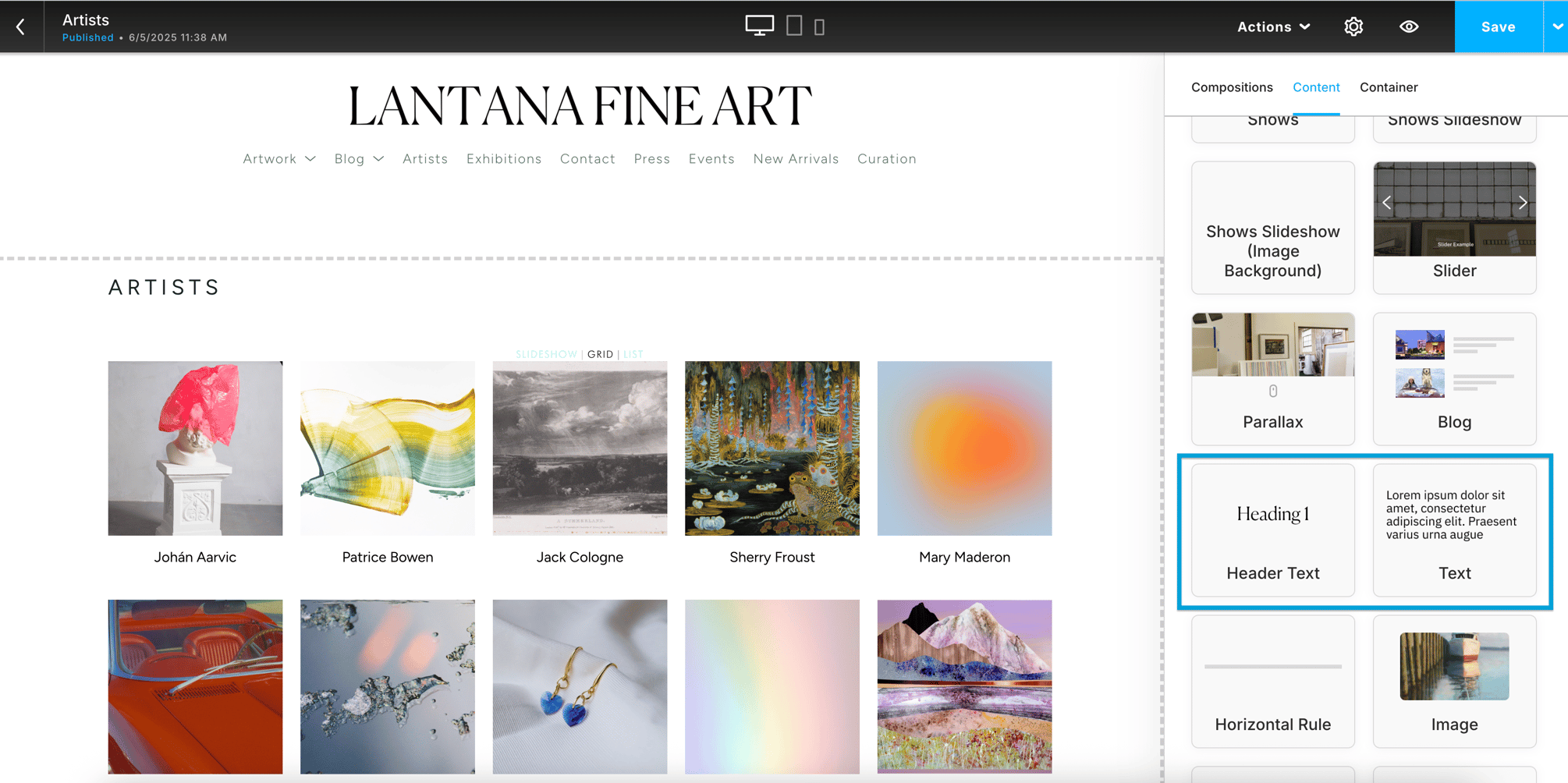Viewport: 1568px width, 783px height.
Task: Click the Slider block next arrow
Action: (x=1523, y=203)
